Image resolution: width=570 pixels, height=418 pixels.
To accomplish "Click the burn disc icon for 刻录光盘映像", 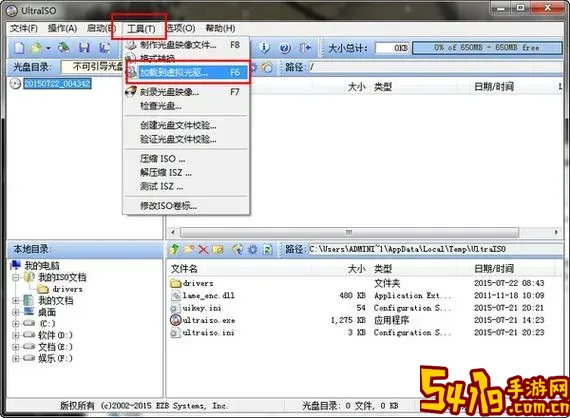I will click(x=131, y=92).
